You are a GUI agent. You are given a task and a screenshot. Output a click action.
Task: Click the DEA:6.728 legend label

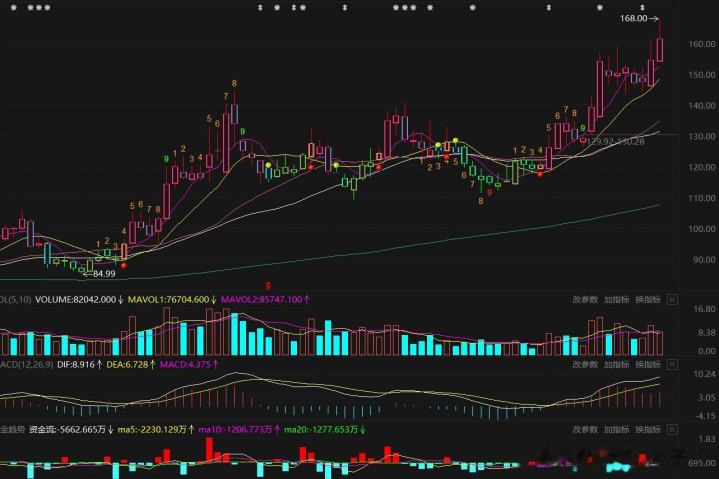[126, 364]
